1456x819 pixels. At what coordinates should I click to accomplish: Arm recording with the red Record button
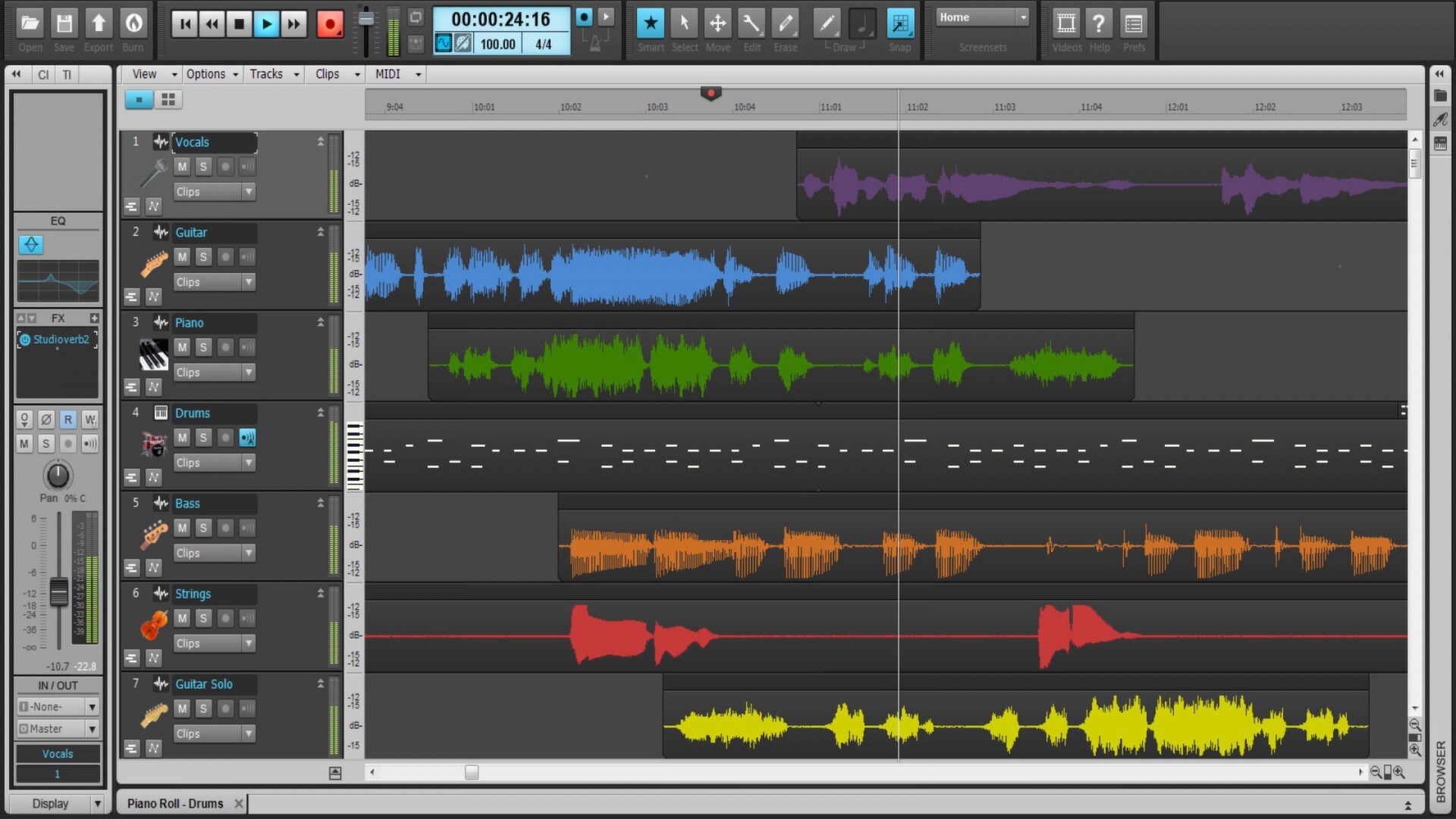coord(330,24)
